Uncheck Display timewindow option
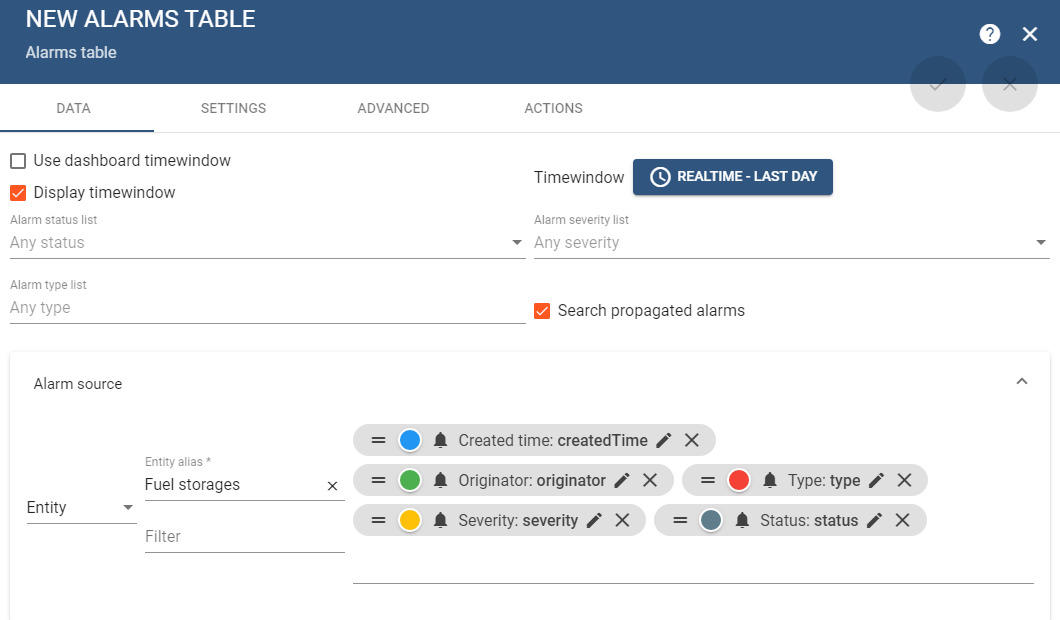Viewport: 1060px width, 620px height. pos(18,193)
